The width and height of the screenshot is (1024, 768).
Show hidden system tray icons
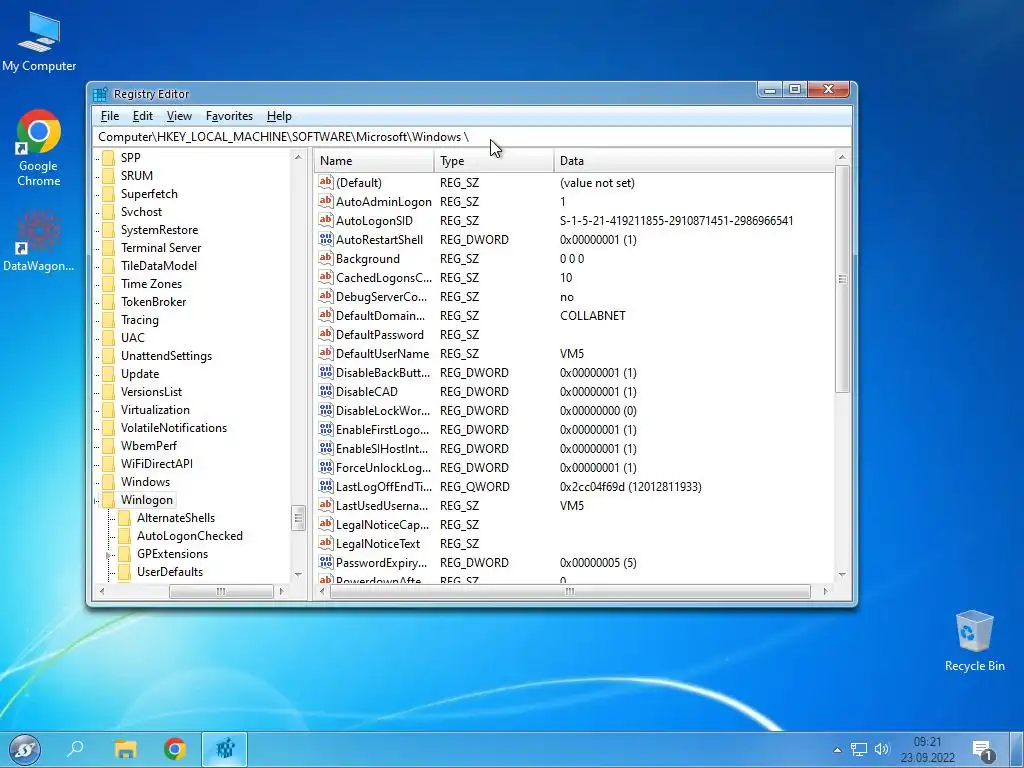click(837, 750)
